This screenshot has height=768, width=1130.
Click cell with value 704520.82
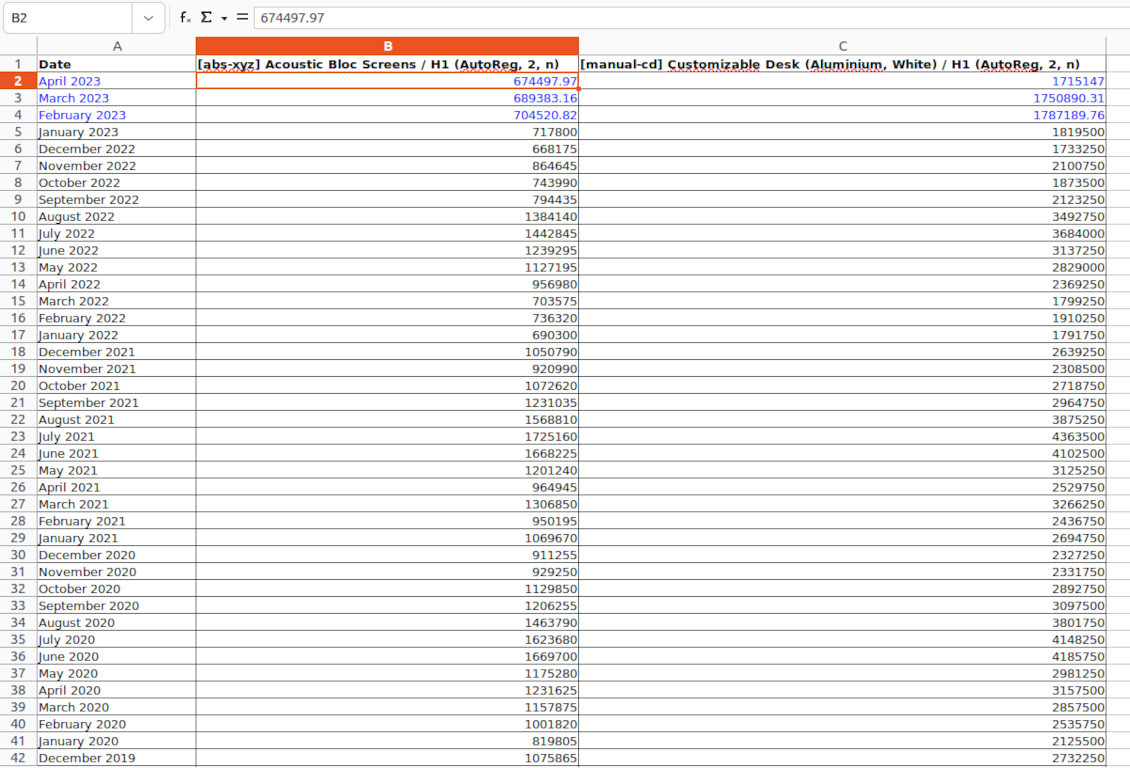tap(388, 115)
